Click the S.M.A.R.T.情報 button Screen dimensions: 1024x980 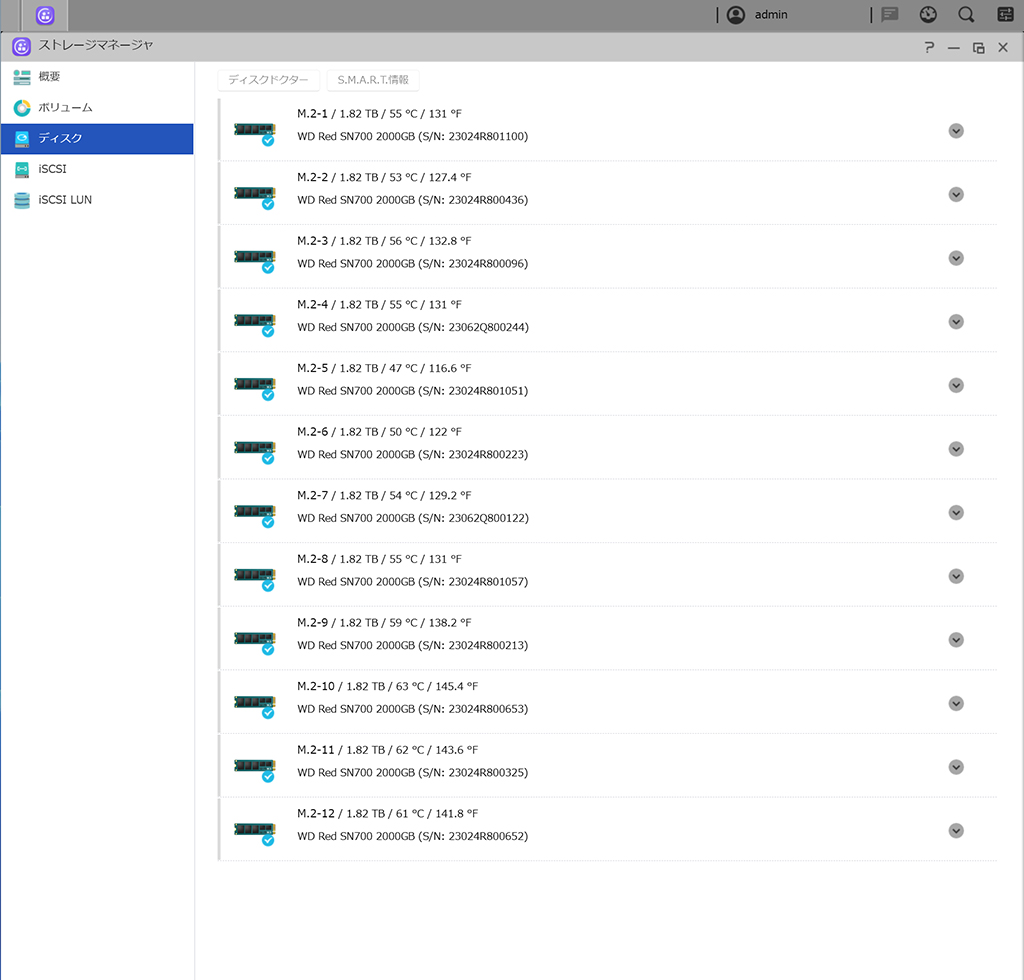tap(373, 80)
